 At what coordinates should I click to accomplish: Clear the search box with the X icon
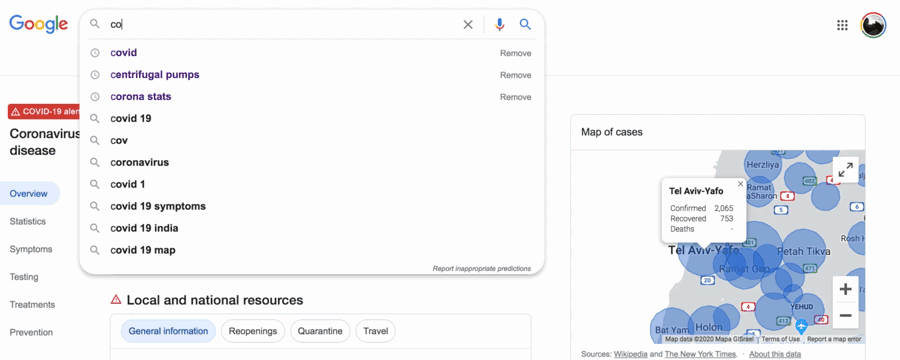pyautogui.click(x=468, y=24)
